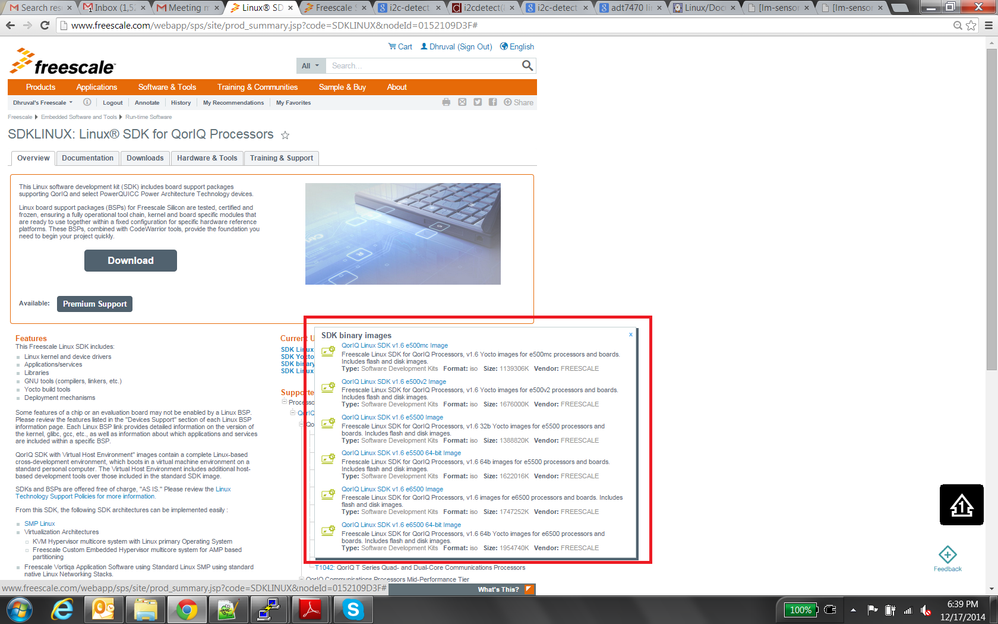The width and height of the screenshot is (998, 624).
Task: Share the page on Facebook
Action: (493, 102)
